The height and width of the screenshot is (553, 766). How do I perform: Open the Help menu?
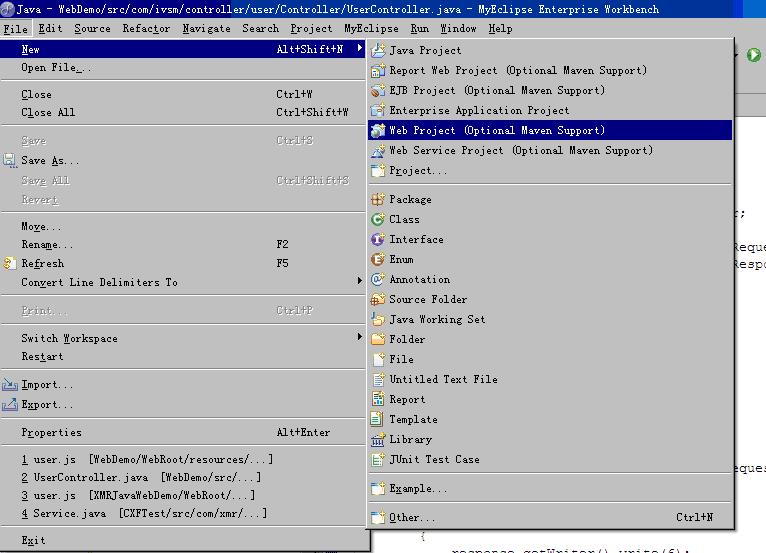pos(500,28)
